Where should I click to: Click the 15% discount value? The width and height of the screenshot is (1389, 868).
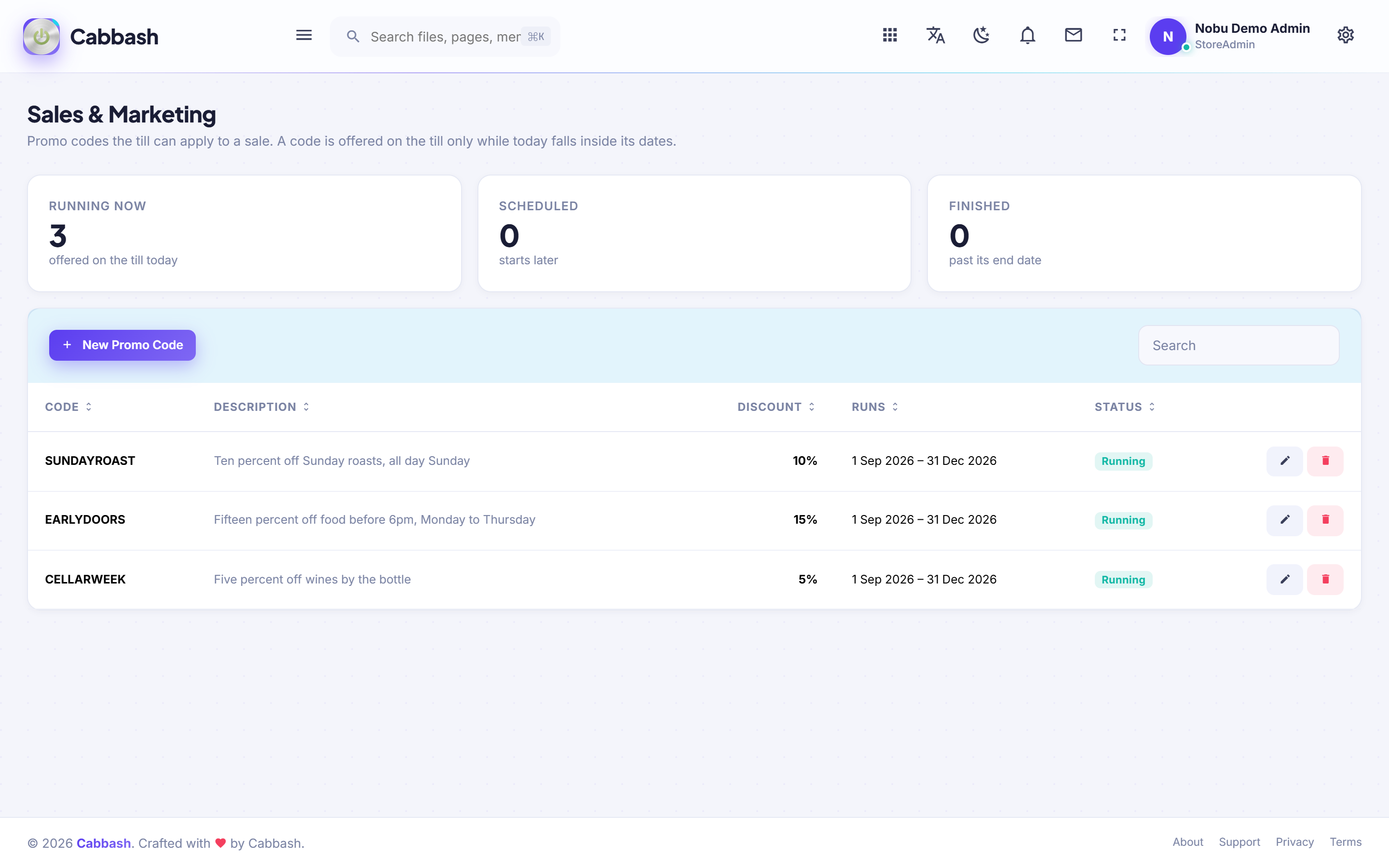point(805,519)
